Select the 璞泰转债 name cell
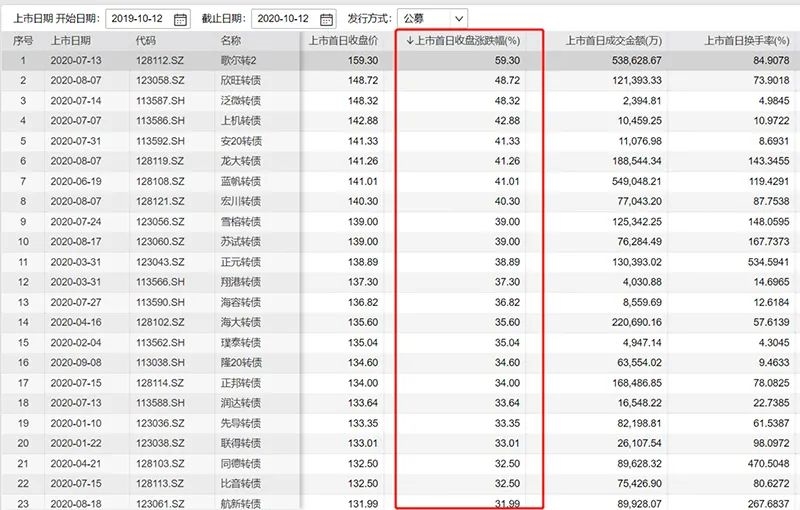 click(x=241, y=342)
